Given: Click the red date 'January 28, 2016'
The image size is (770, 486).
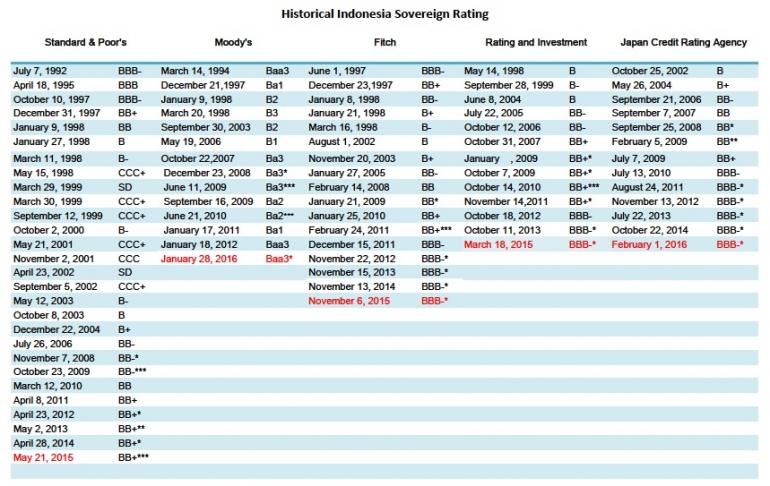Looking at the screenshot, I should pos(199,259).
